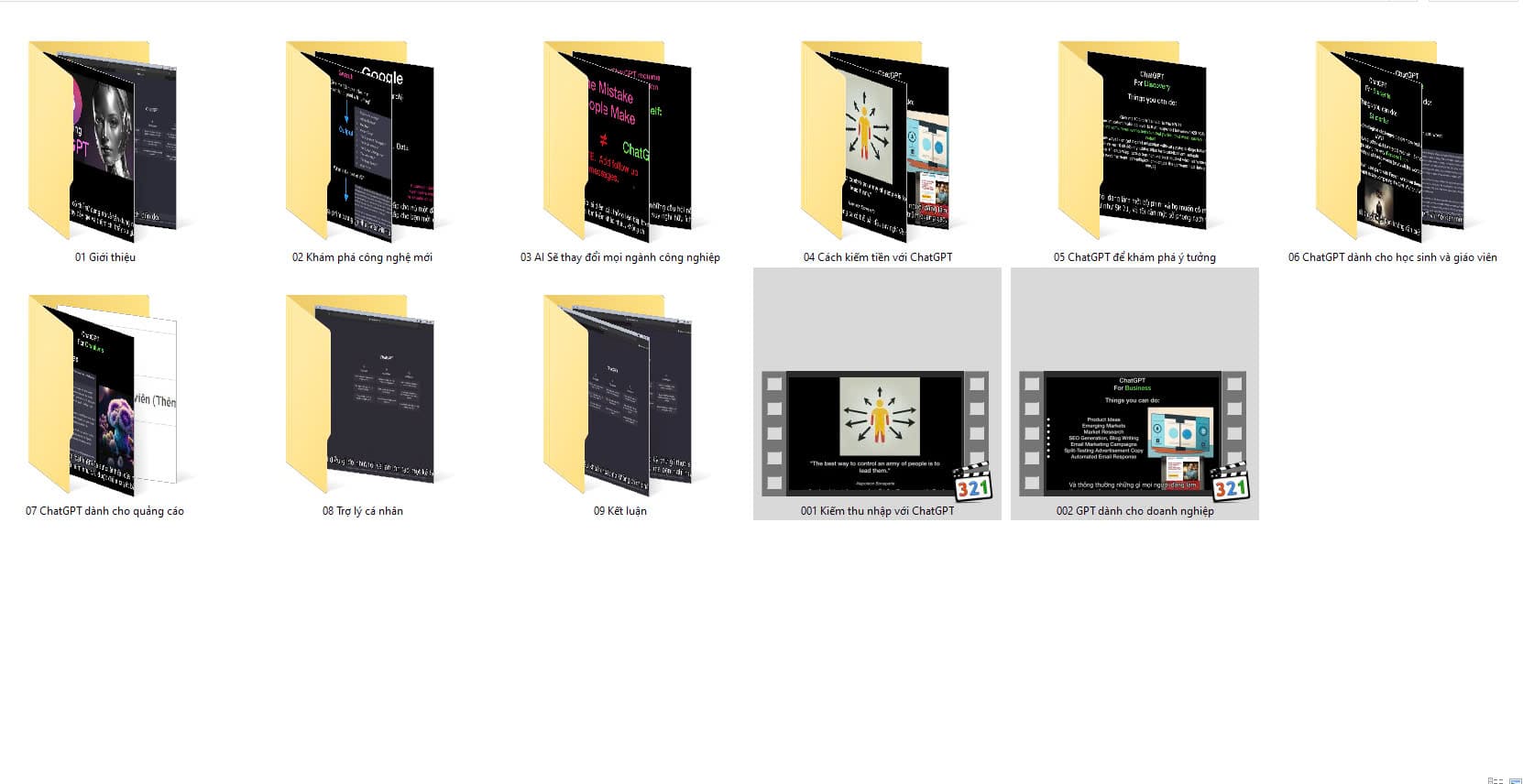Click the file name text "01 Giới thiệu"
1523x784 pixels.
click(x=105, y=257)
